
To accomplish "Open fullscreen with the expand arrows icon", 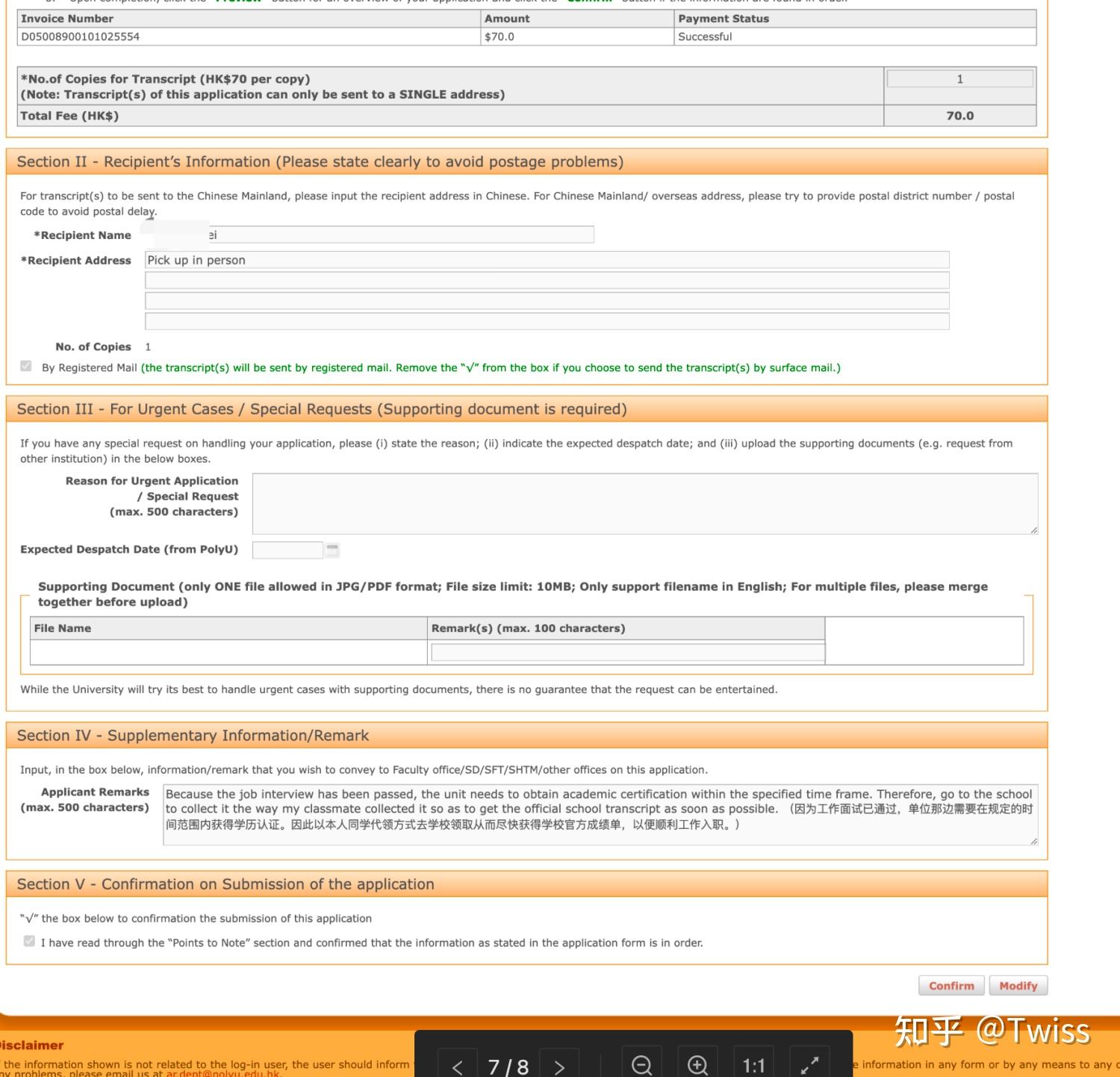I will tap(809, 1064).
